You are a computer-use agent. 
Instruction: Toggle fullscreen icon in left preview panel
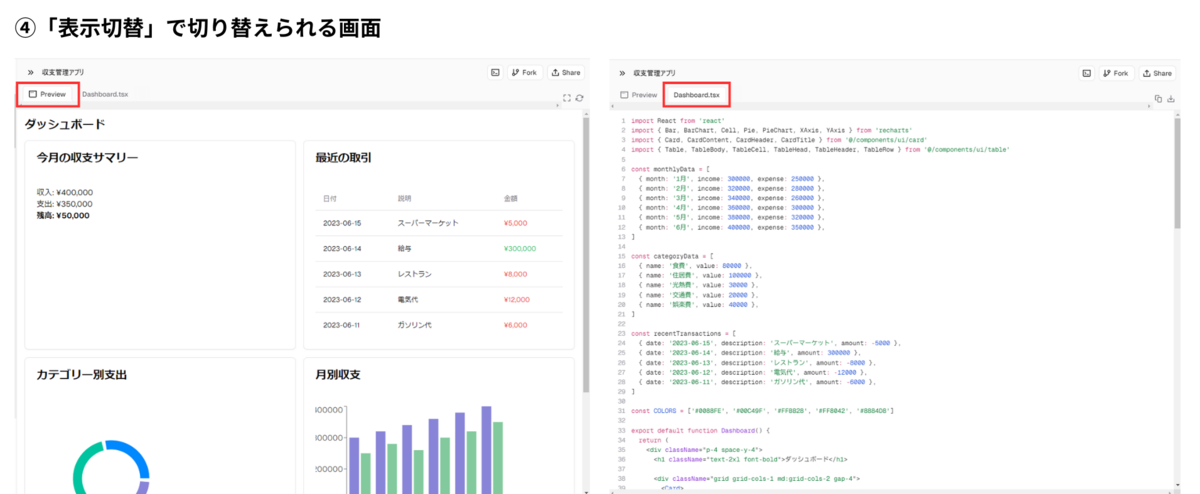point(567,98)
